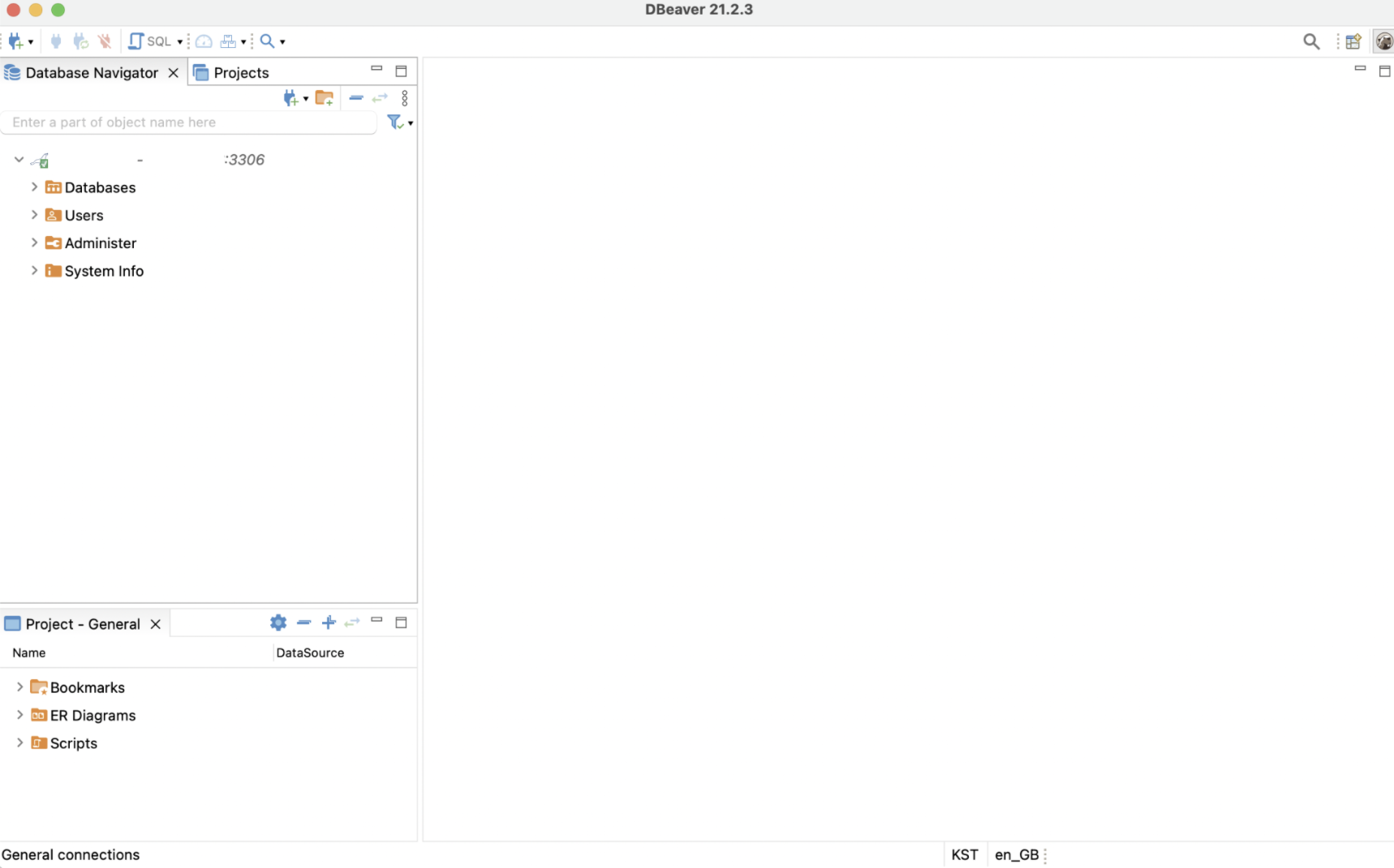Toggle Link with Editor in Project panel
Screen dimensions: 1394x868
pos(352,622)
